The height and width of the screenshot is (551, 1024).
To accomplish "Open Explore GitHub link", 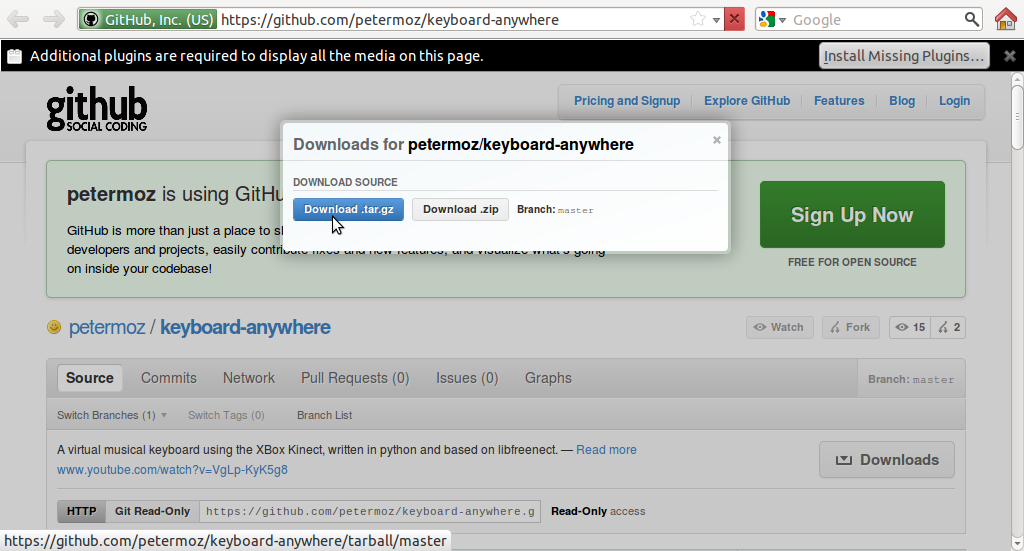I will [x=747, y=101].
